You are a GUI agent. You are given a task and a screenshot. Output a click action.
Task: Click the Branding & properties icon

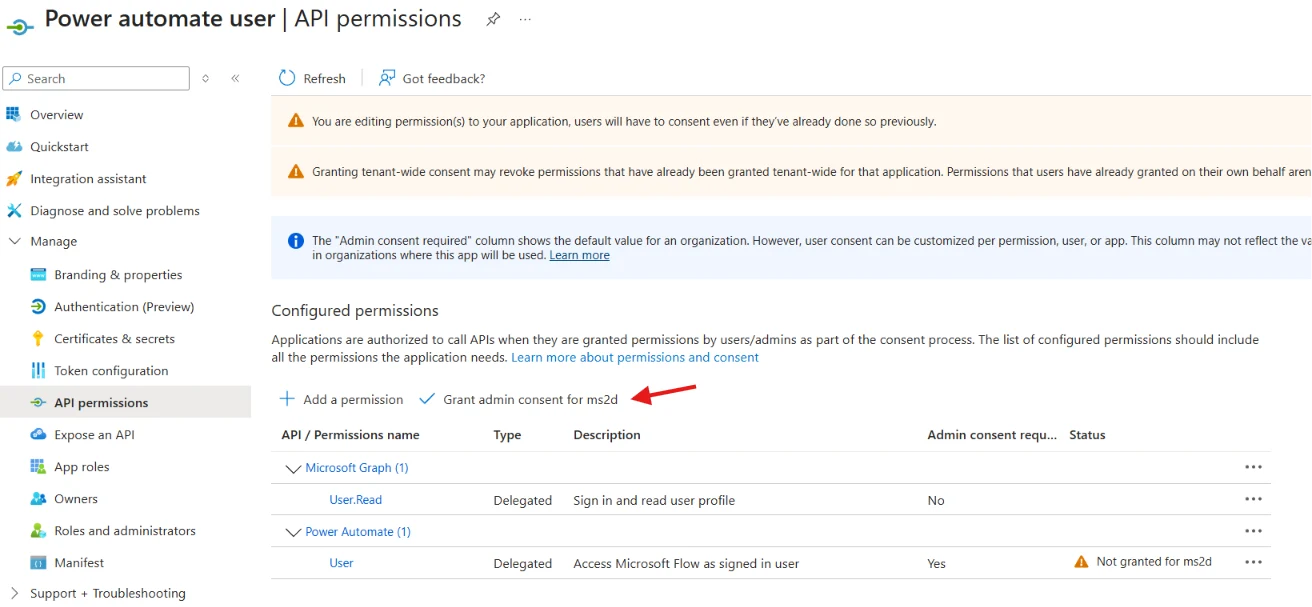pyautogui.click(x=38, y=274)
